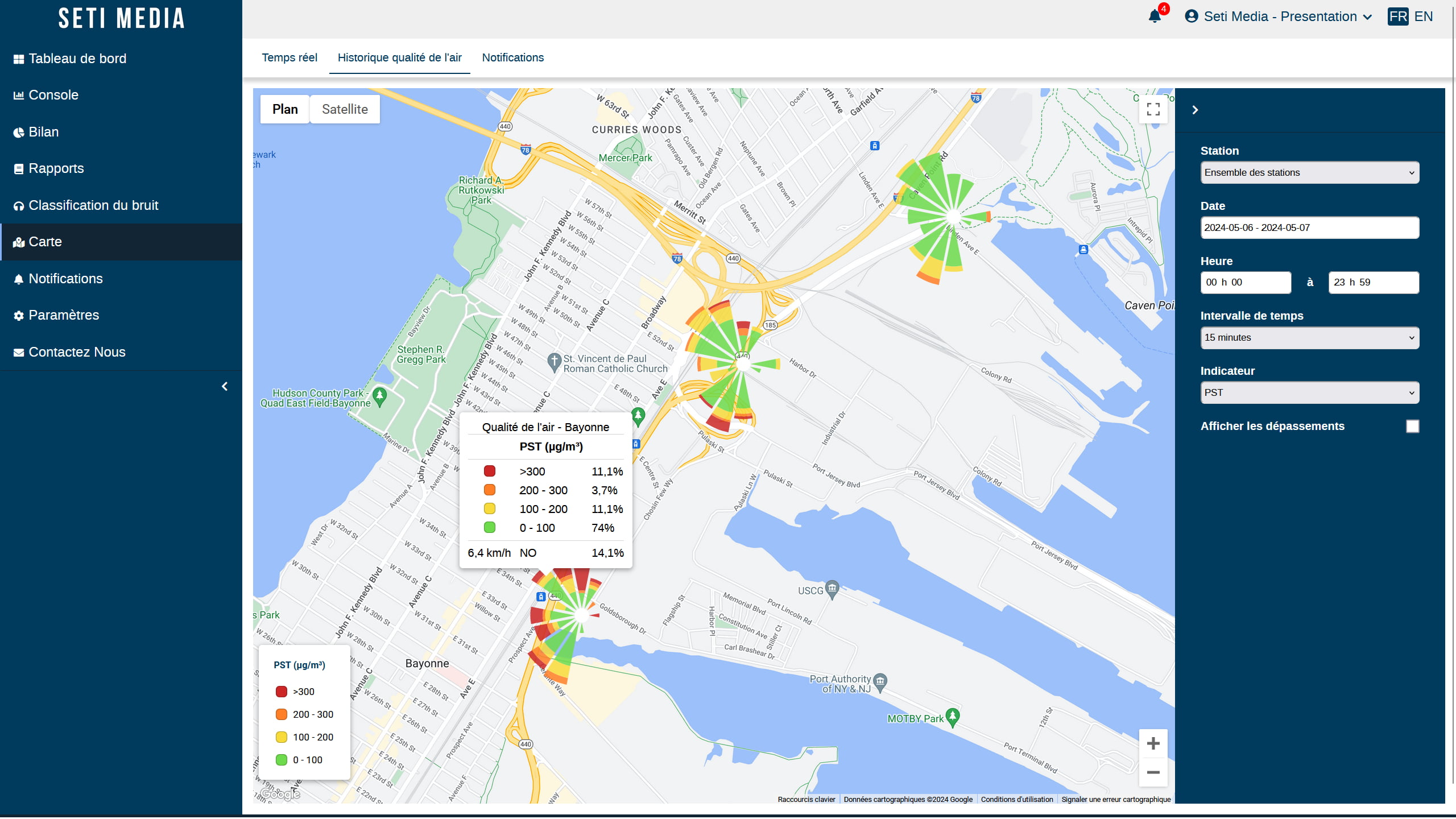Switch map to Satellite view
1456x819 pixels.
[x=344, y=109]
